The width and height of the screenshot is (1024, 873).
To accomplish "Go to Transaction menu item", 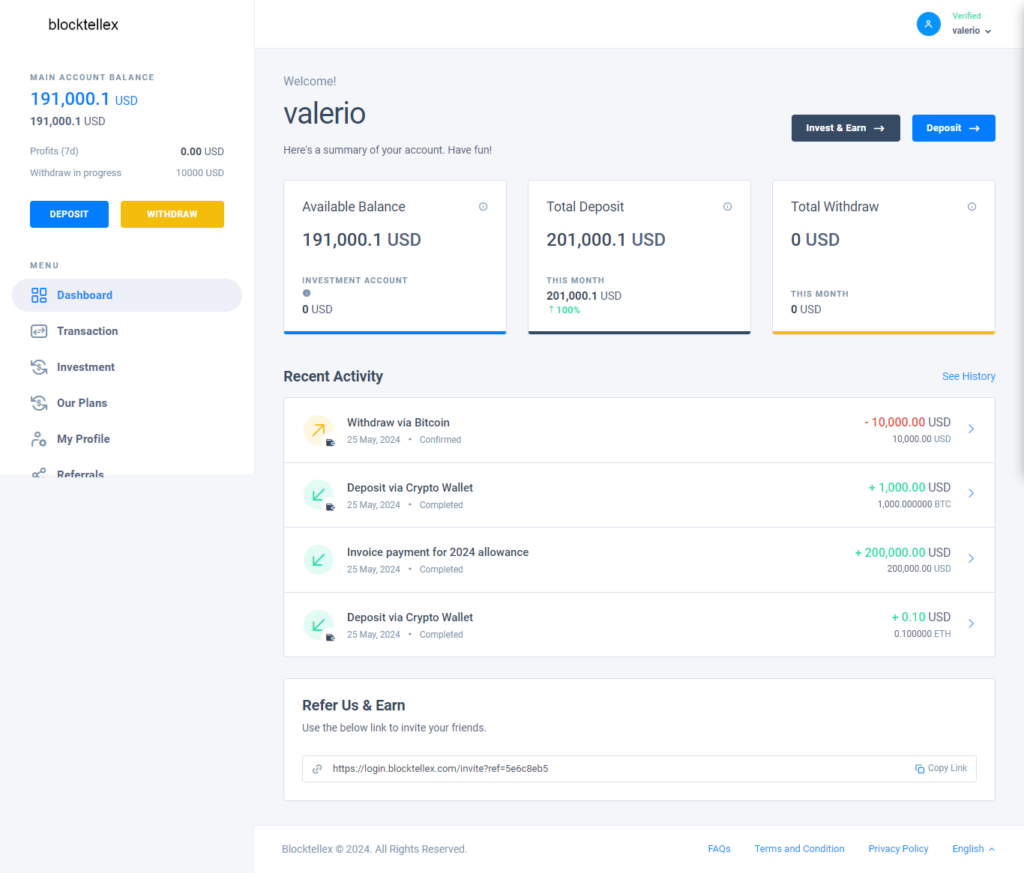I will click(87, 331).
